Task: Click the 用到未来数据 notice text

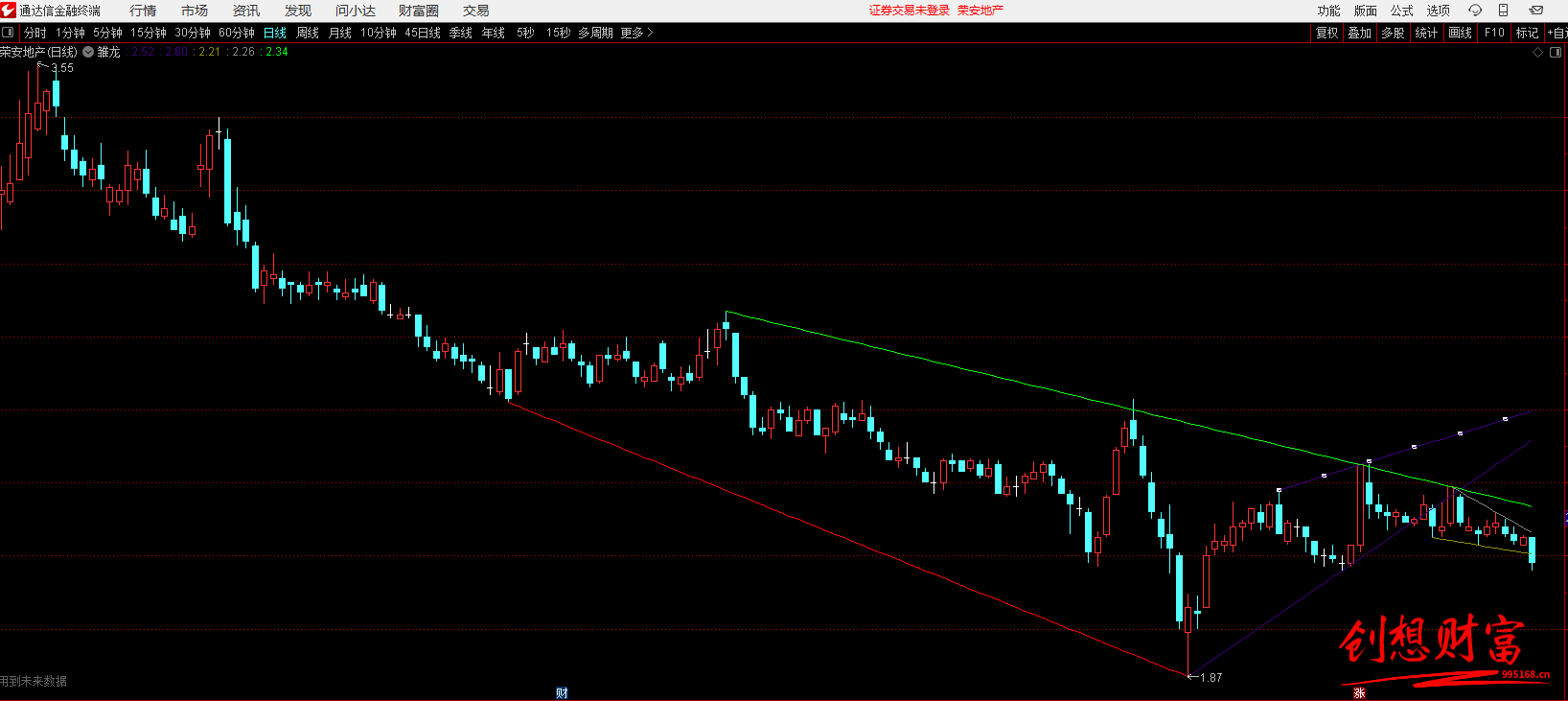Action: coord(34,681)
